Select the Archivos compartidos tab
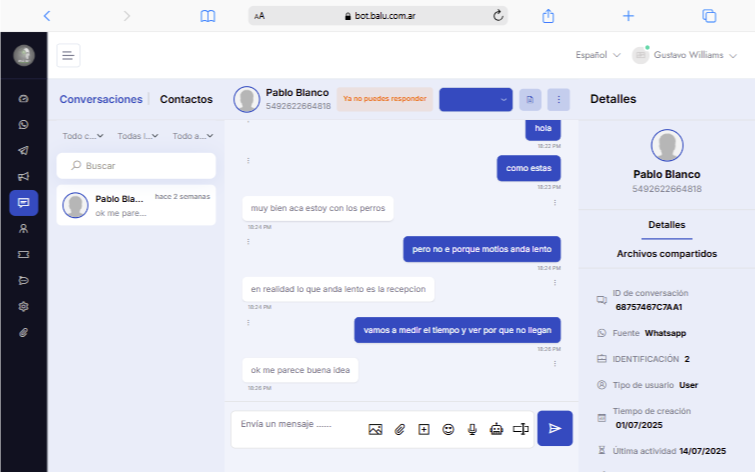Viewport: 755px width, 472px height. [666, 254]
